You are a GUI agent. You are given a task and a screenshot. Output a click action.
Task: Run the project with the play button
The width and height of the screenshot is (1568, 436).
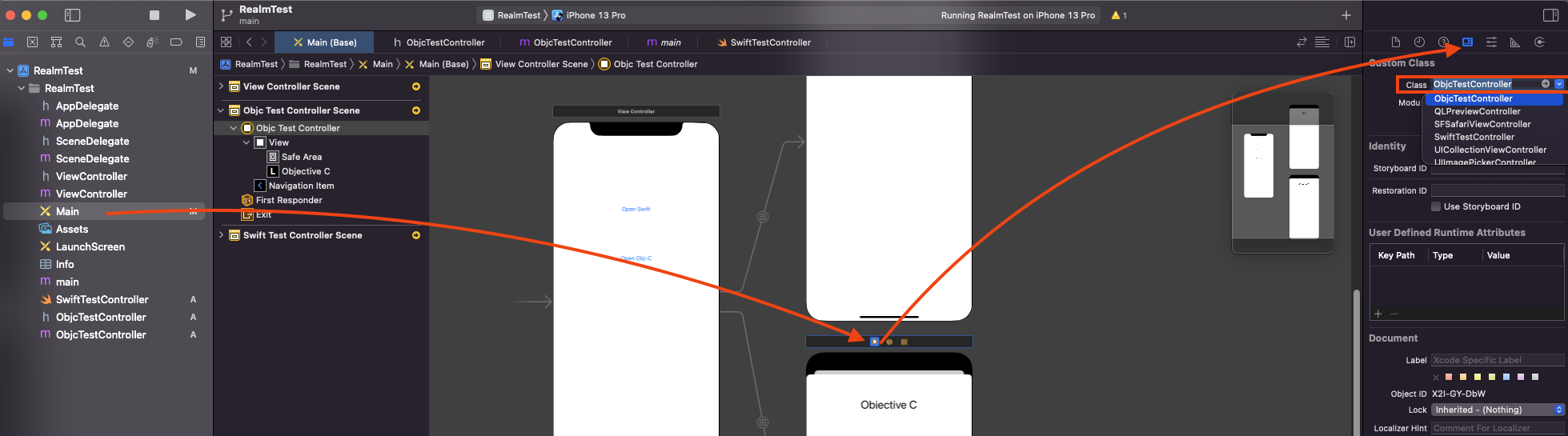coord(190,15)
